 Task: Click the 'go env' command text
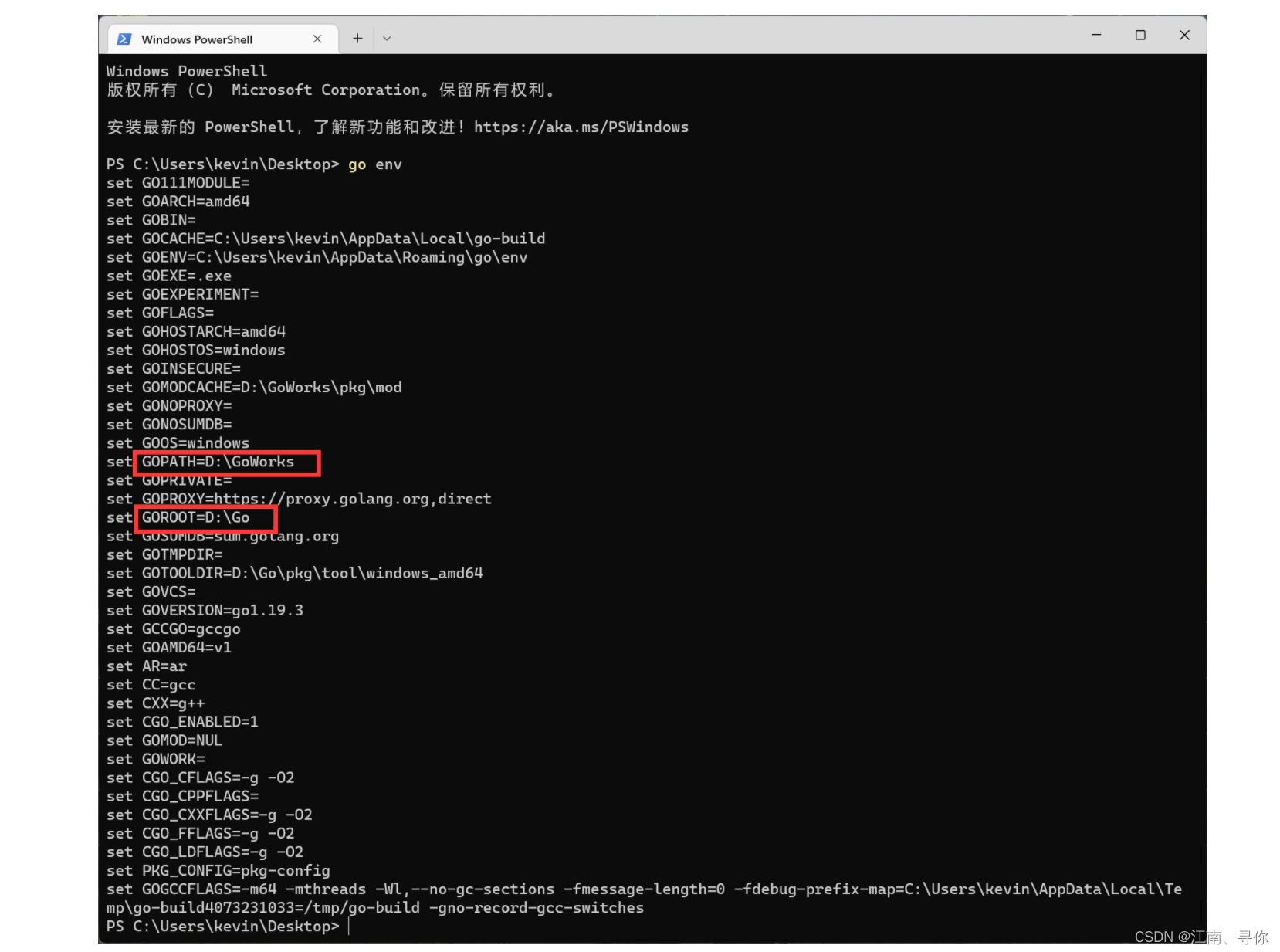point(375,164)
